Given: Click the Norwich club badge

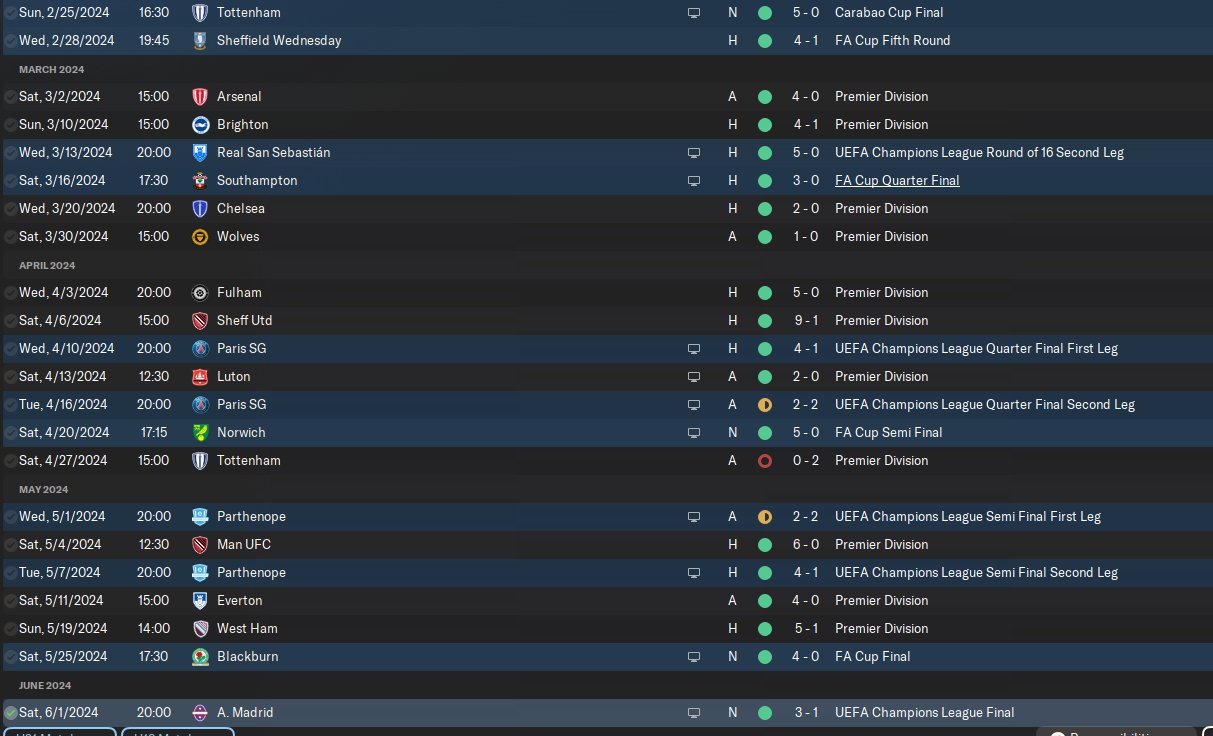Looking at the screenshot, I should click(x=200, y=433).
